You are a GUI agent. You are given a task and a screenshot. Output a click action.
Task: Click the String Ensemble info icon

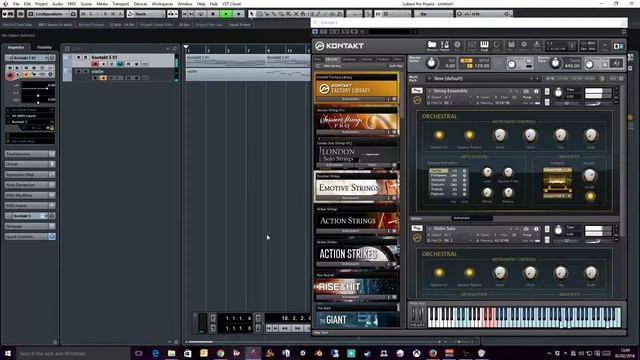pos(536,91)
